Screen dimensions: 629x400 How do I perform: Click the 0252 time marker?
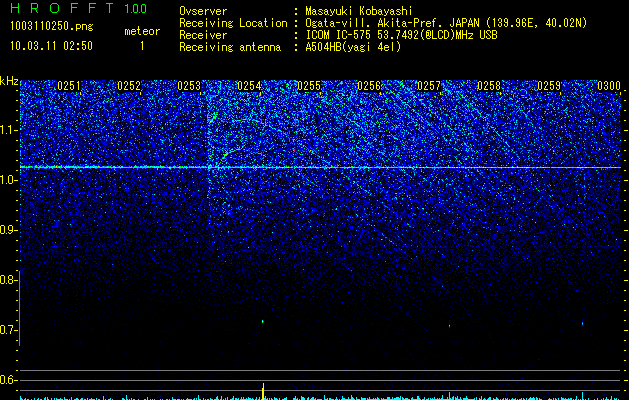[x=129, y=86]
